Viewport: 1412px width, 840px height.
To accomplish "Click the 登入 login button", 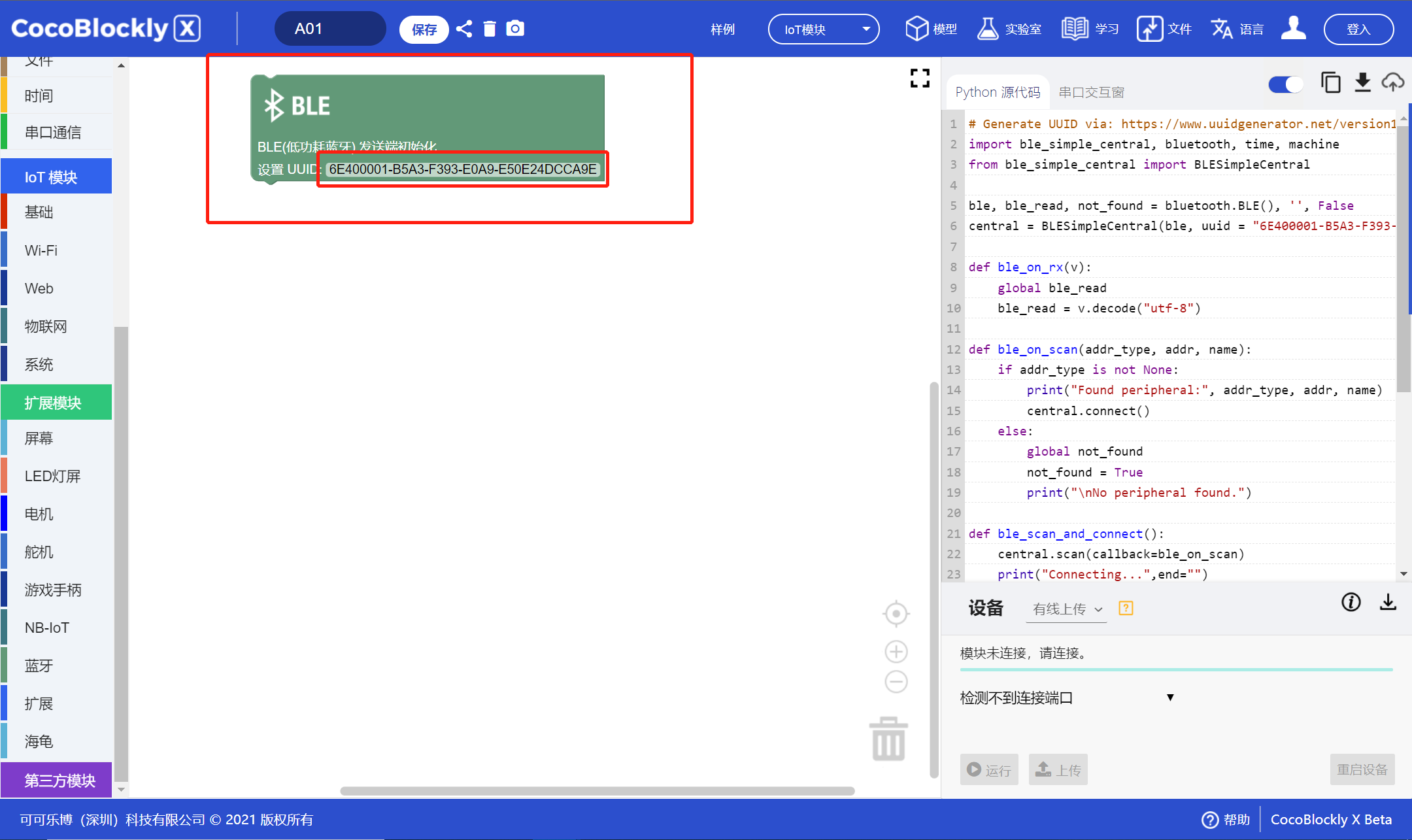I will tap(1358, 29).
